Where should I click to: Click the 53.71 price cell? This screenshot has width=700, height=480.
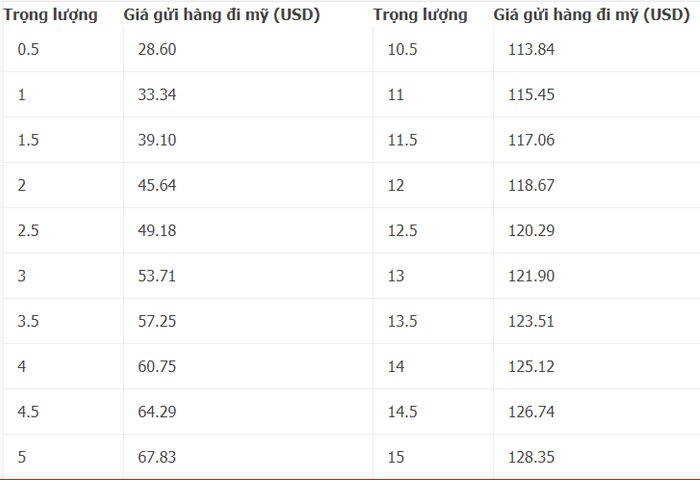[157, 276]
